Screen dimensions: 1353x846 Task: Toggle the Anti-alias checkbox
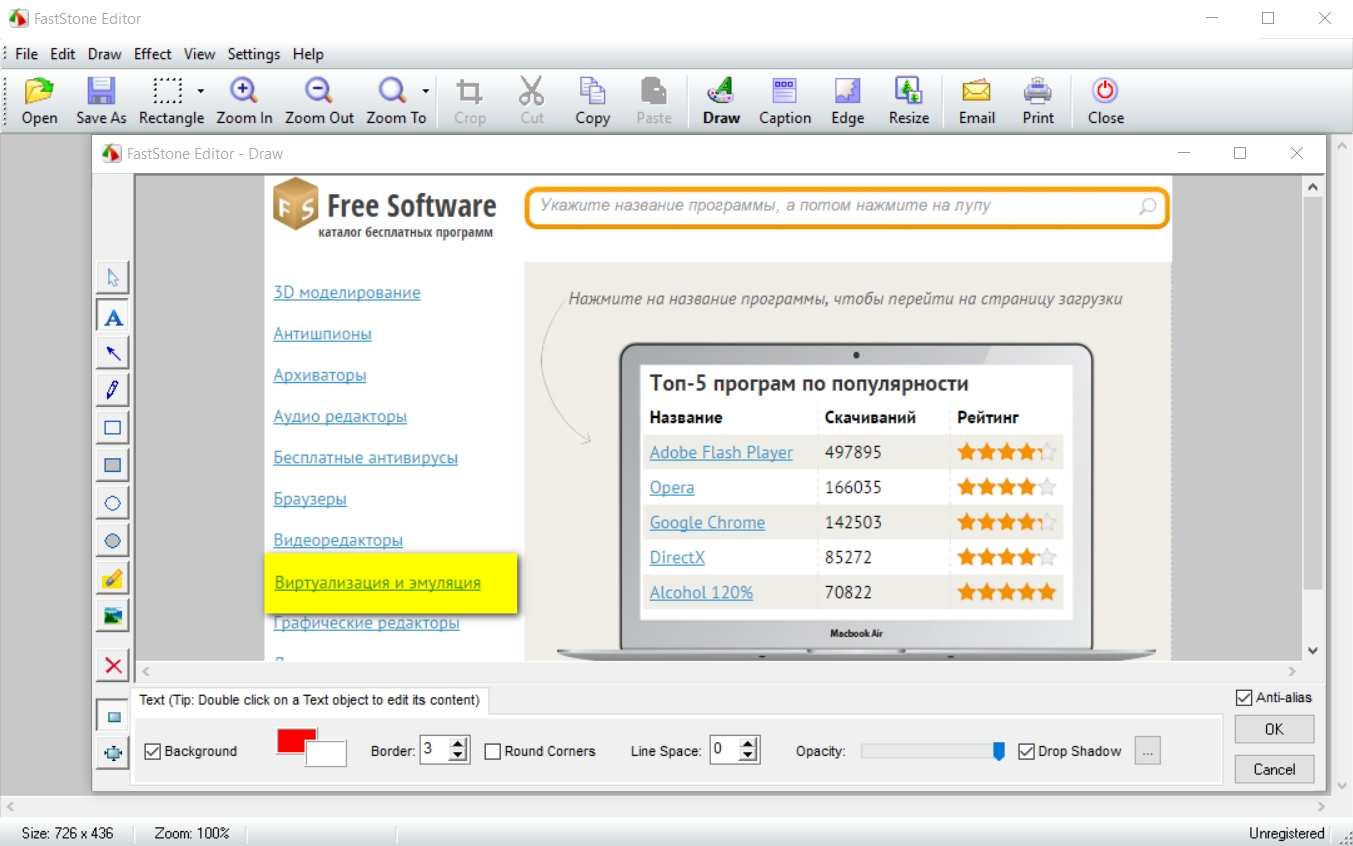coord(1244,697)
